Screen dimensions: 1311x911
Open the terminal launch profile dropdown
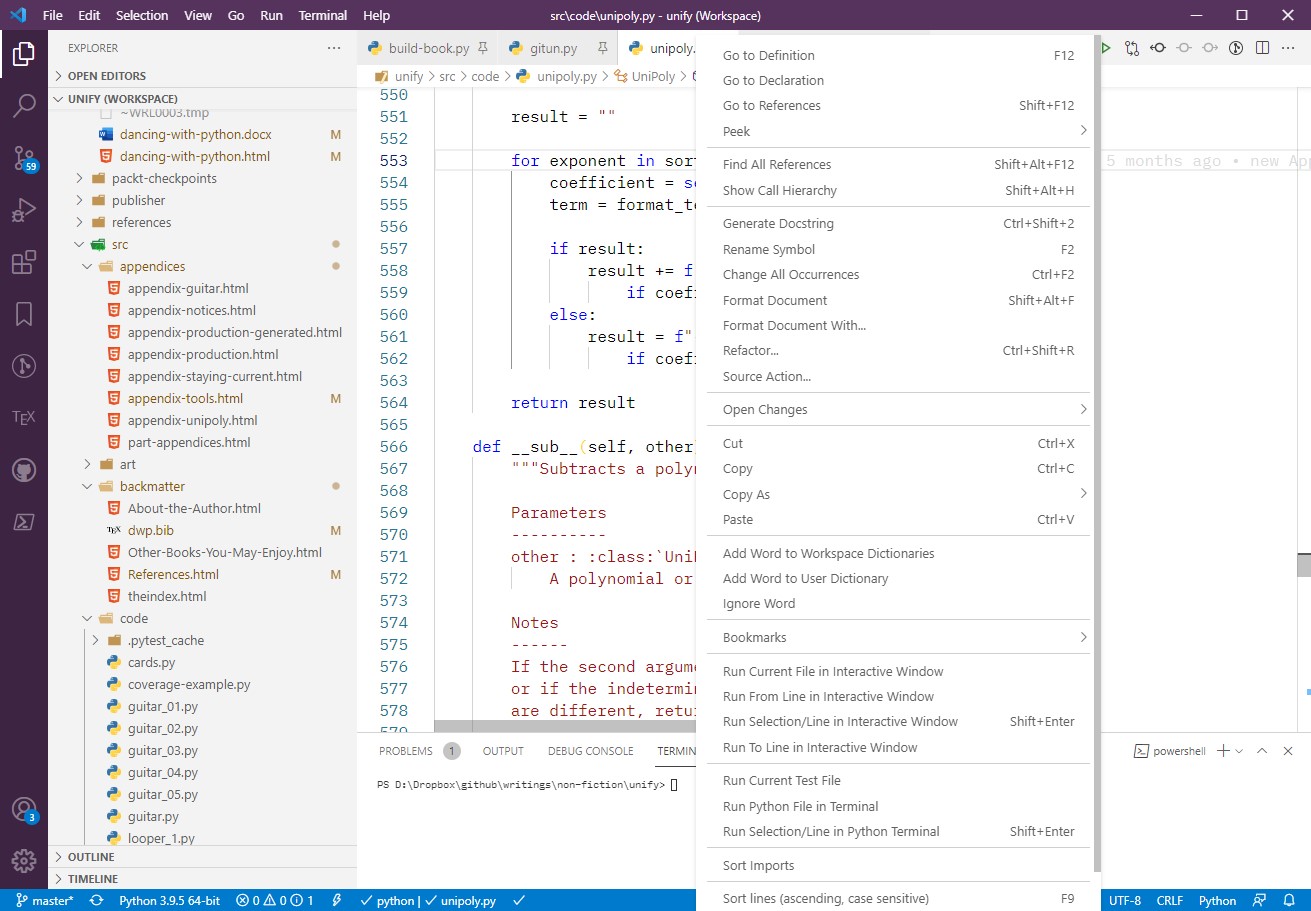coord(1240,751)
